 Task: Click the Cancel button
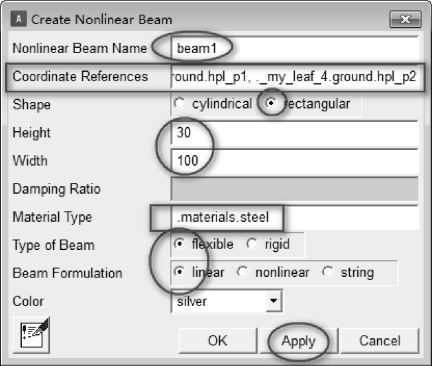(380, 341)
